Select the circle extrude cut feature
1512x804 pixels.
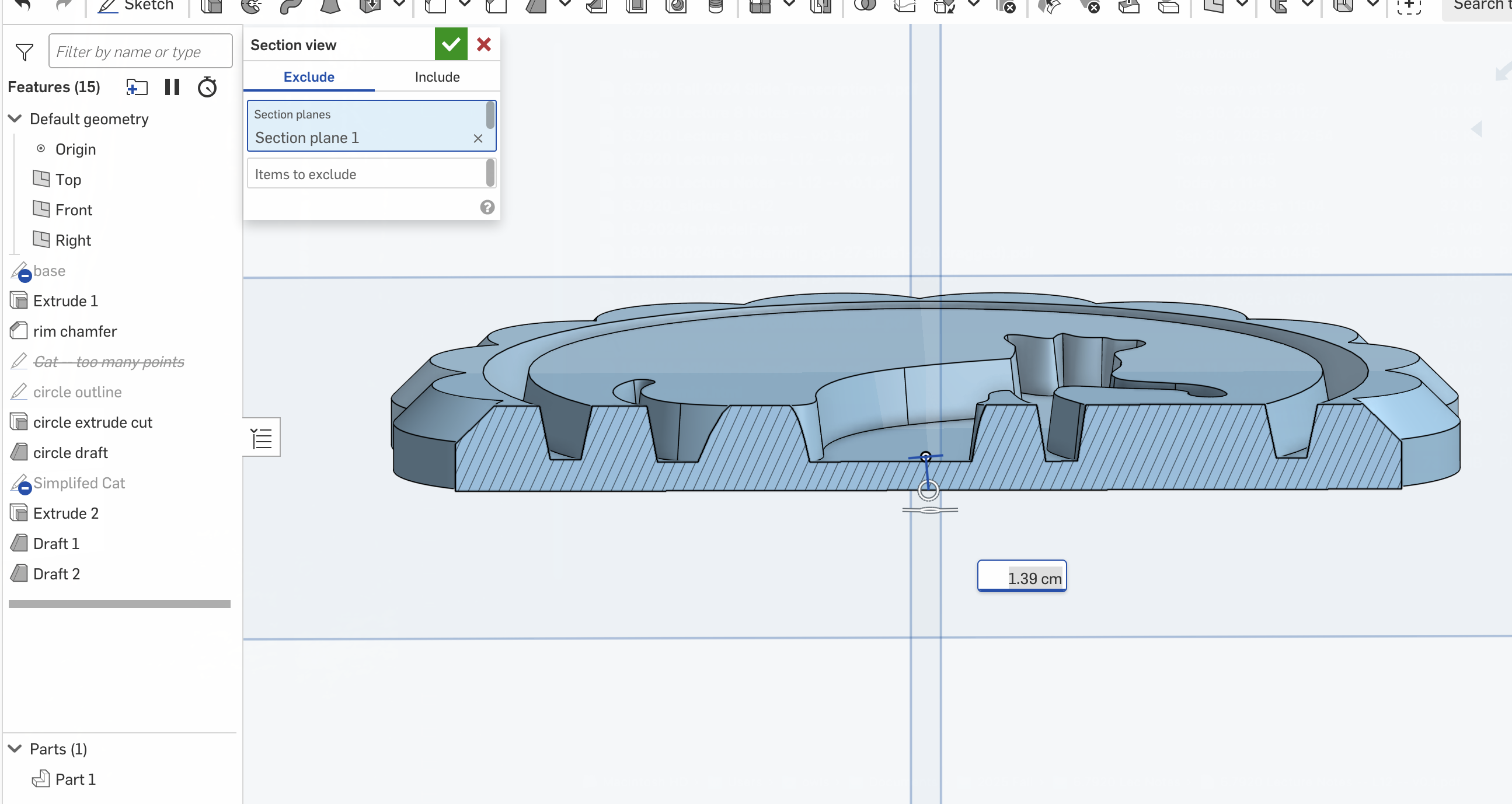point(93,422)
